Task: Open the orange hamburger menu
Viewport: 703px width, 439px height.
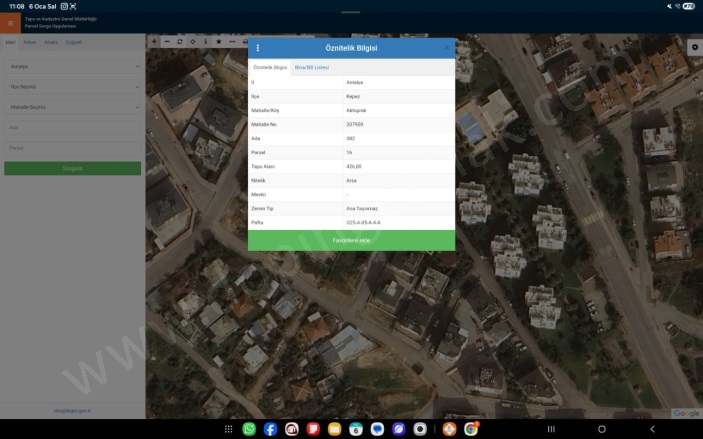Action: coord(10,23)
